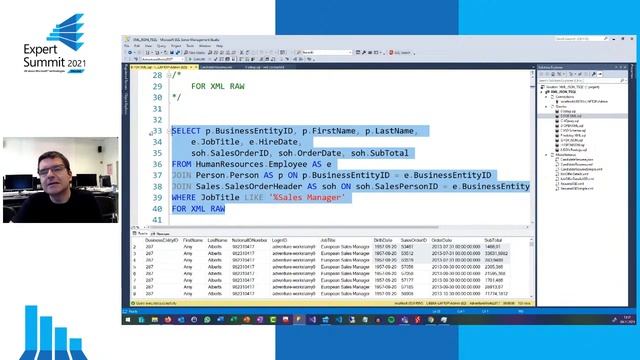Collapse the XML_JSON_TSQL project node

coord(541,92)
